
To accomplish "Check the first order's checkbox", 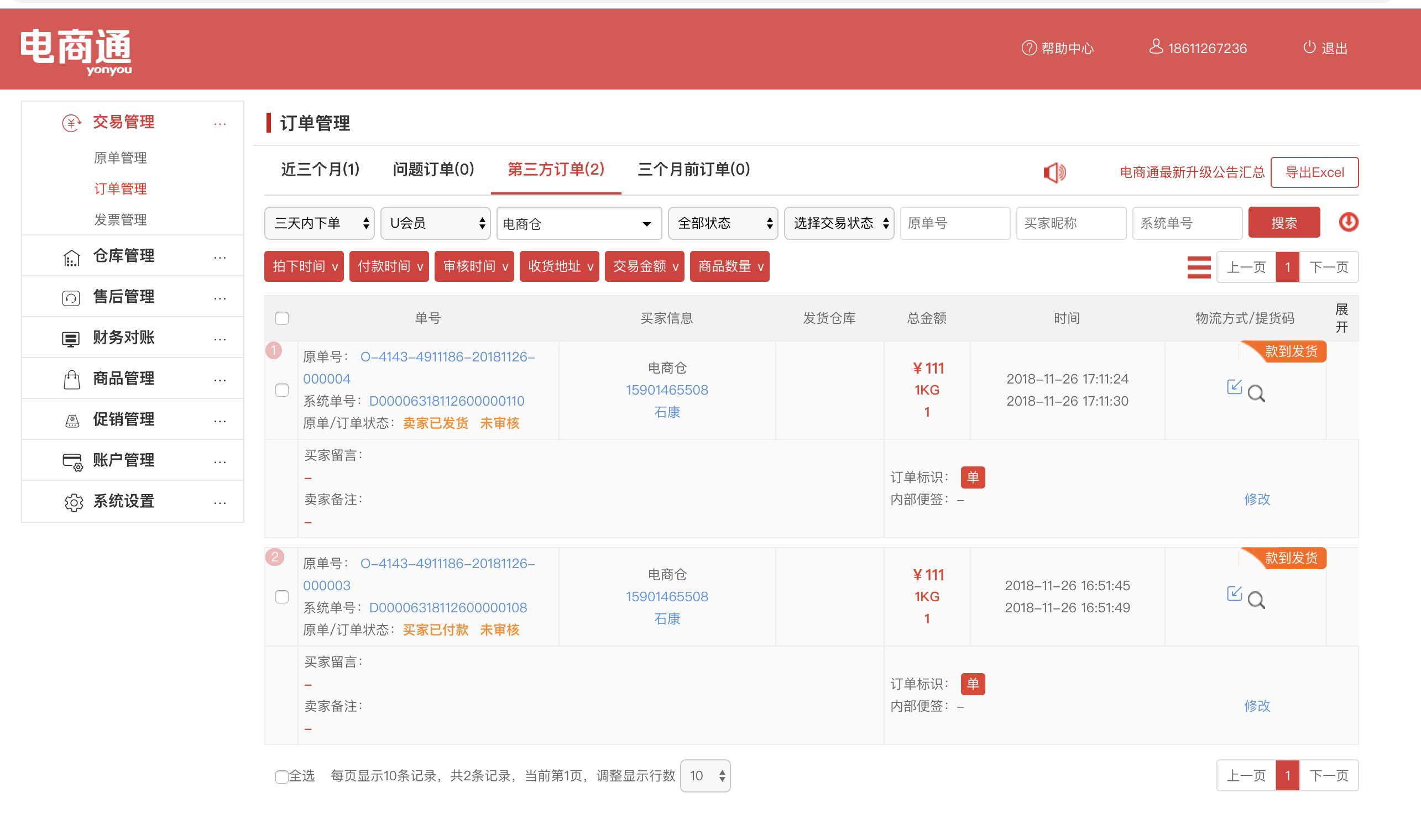I will 282,390.
